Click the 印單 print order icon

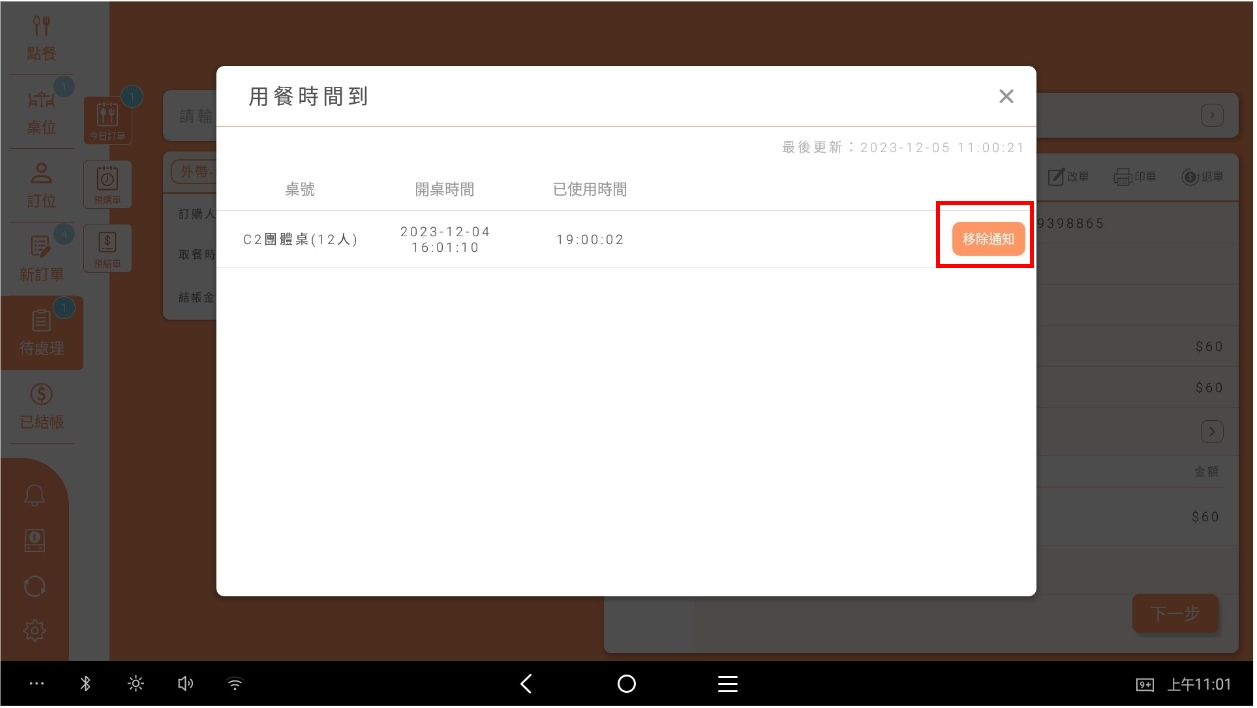[1135, 177]
